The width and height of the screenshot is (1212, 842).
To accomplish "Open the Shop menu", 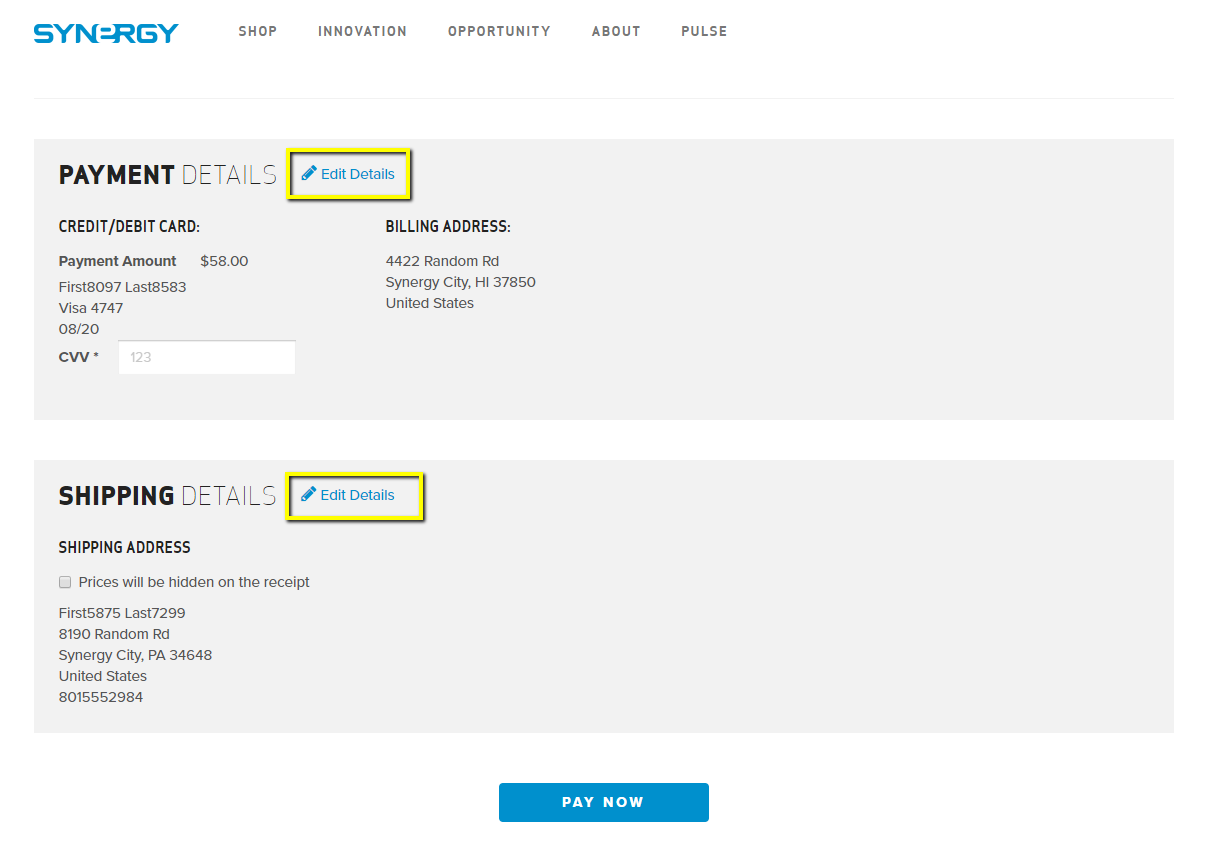I will pyautogui.click(x=258, y=31).
